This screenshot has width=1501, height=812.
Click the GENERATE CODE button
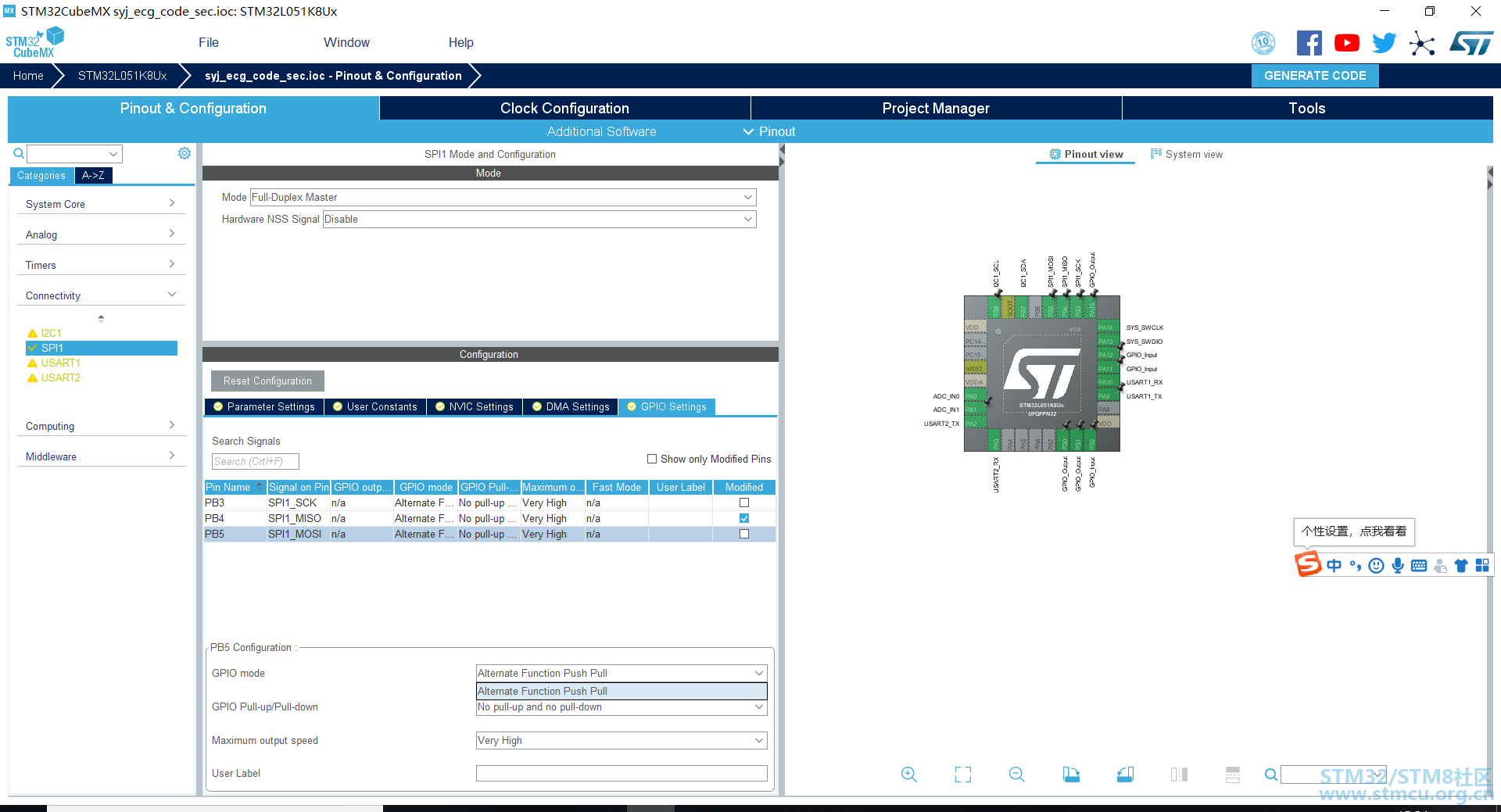point(1315,76)
